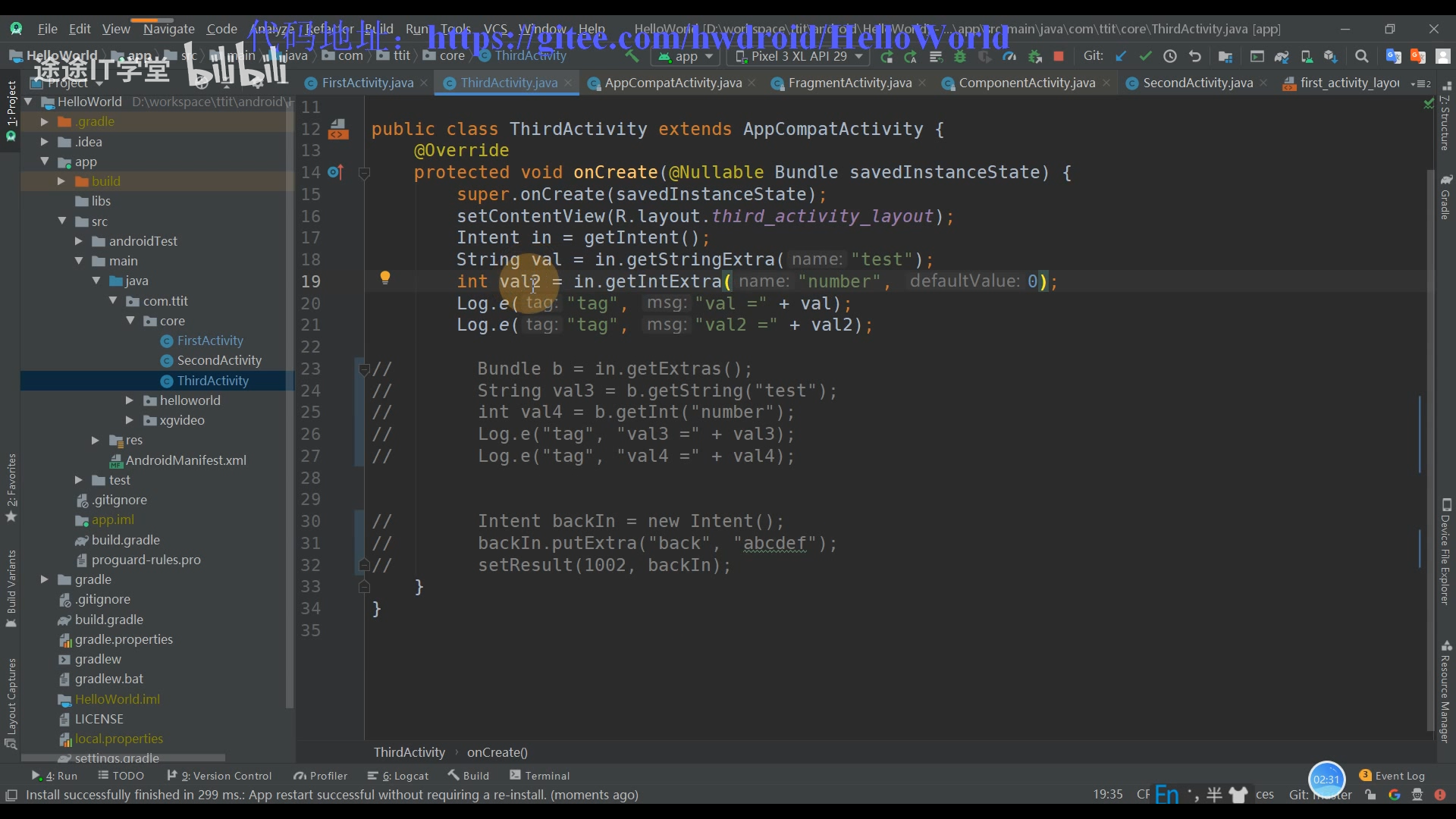Toggle read-only lock icon in status bar
1456x819 pixels.
point(1370,795)
